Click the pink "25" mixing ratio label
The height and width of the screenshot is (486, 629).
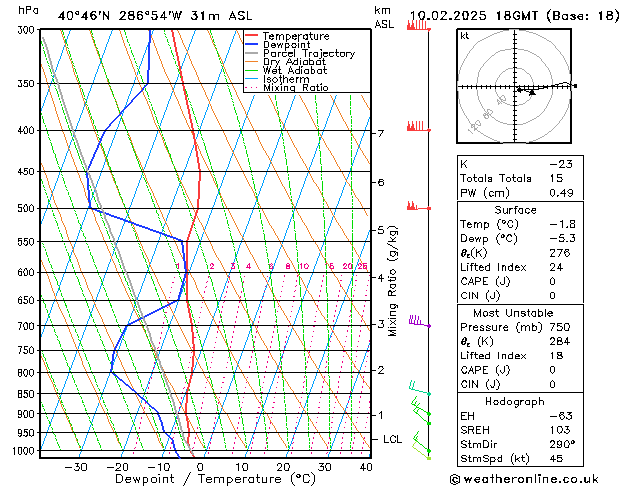362,266
